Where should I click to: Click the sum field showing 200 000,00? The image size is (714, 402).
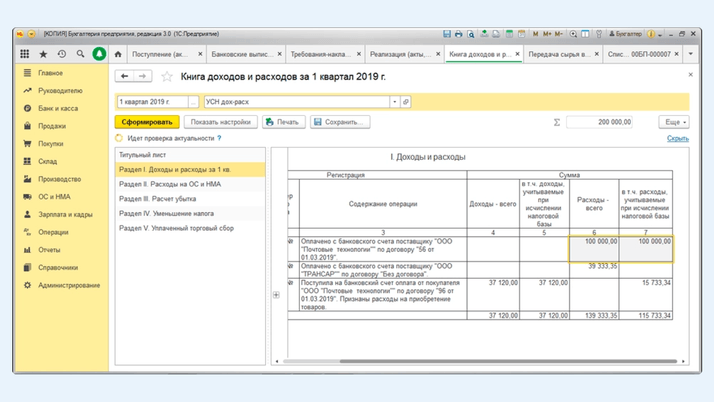[598, 122]
